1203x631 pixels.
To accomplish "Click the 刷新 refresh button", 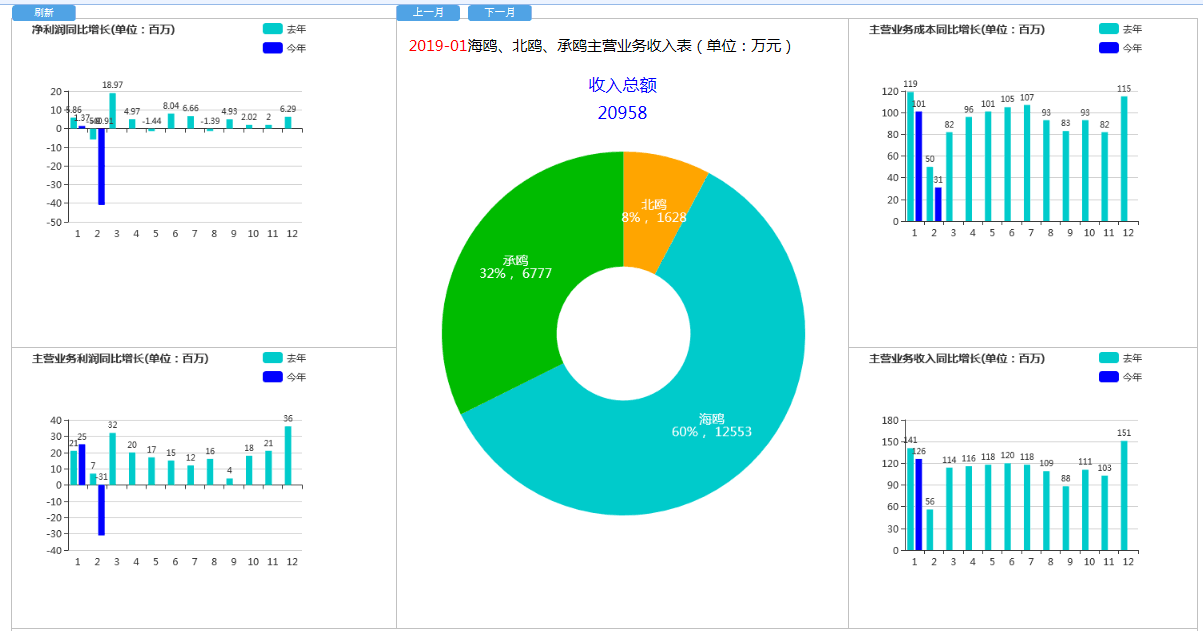I will click(43, 13).
